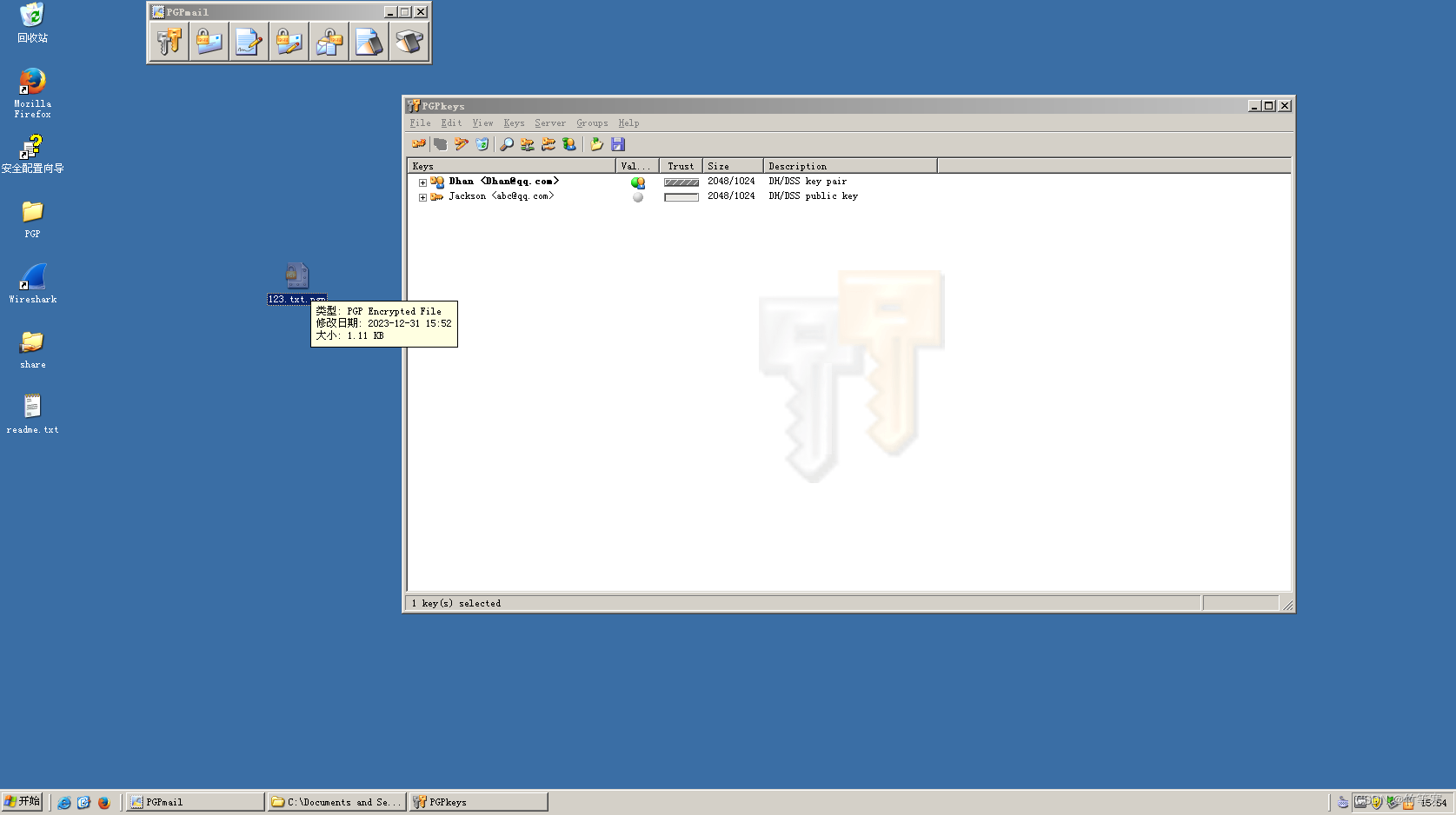
Task: Open the View menu in PGPkeys
Action: [482, 123]
